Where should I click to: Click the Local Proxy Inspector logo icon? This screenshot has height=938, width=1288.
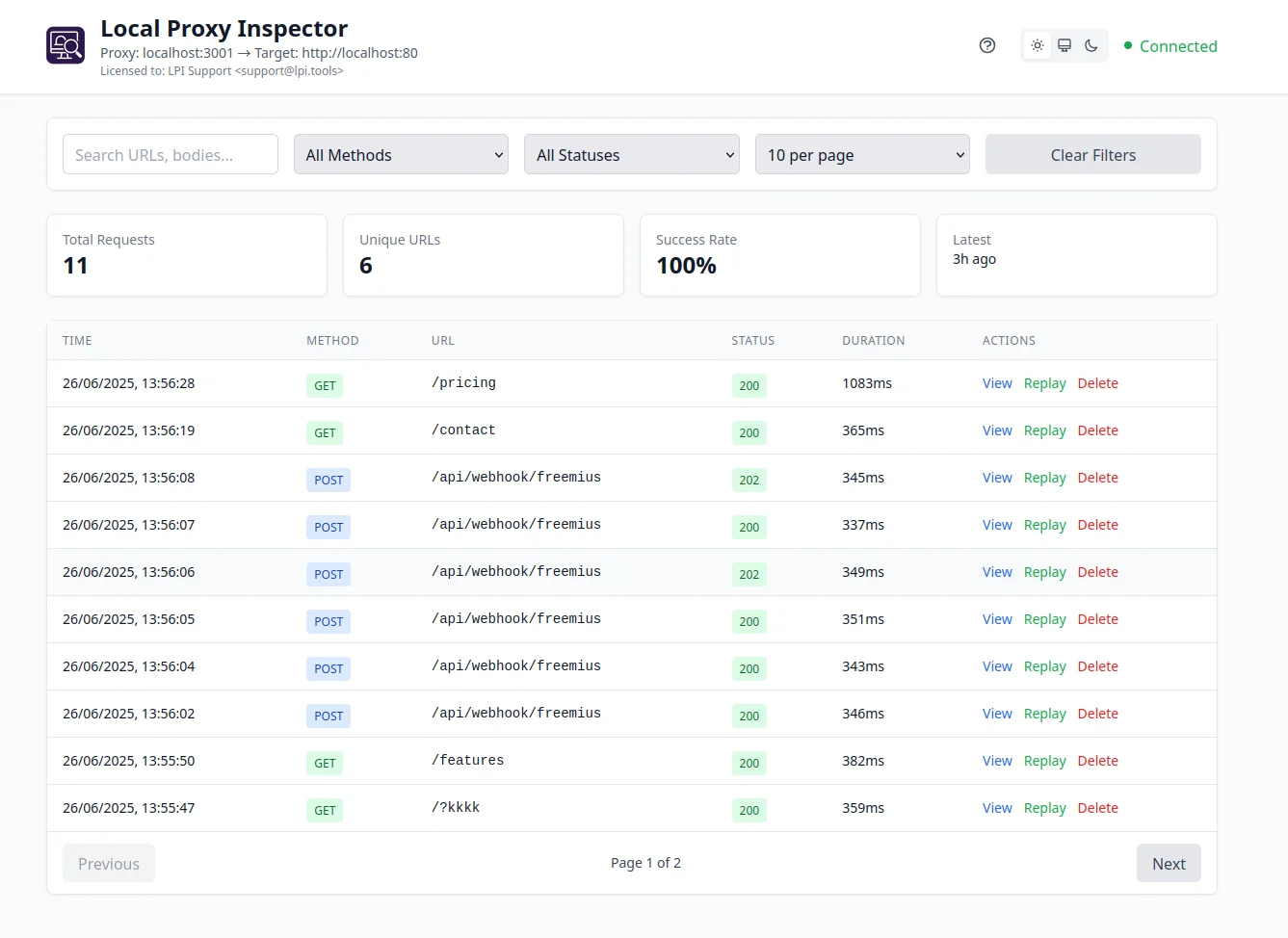click(66, 45)
